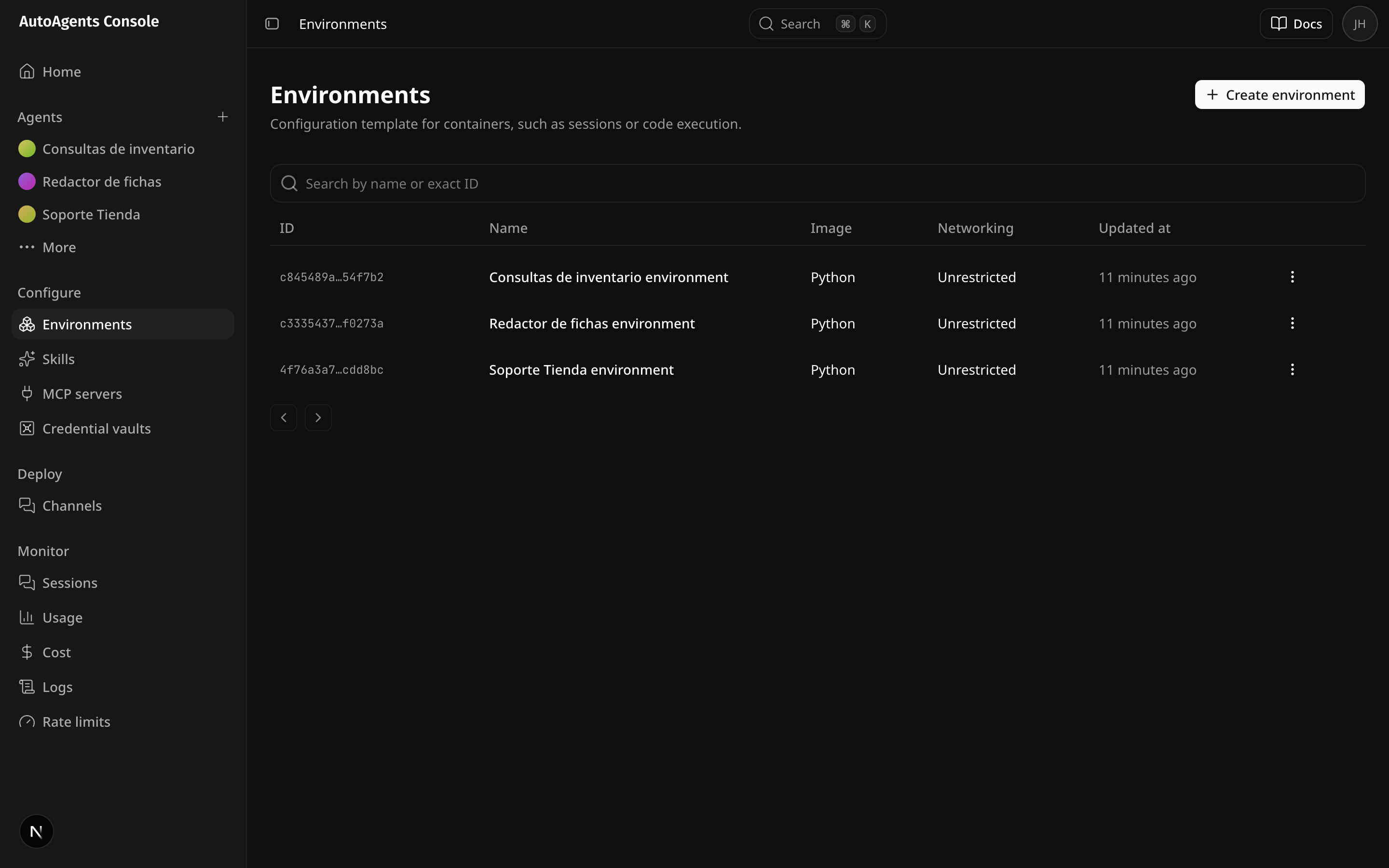Toggle the sidebar collapse icon
1389x868 pixels.
272,24
